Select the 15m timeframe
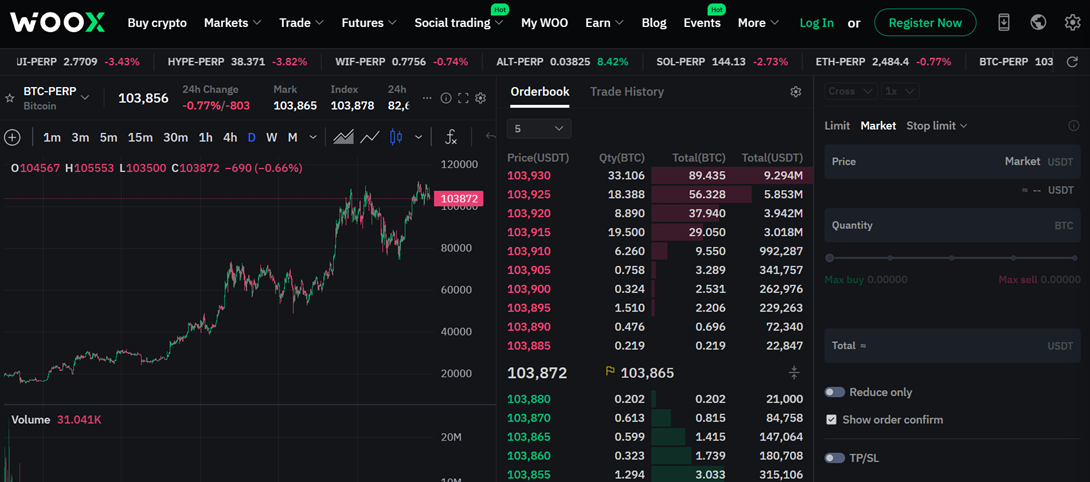Image resolution: width=1090 pixels, height=482 pixels. point(140,137)
